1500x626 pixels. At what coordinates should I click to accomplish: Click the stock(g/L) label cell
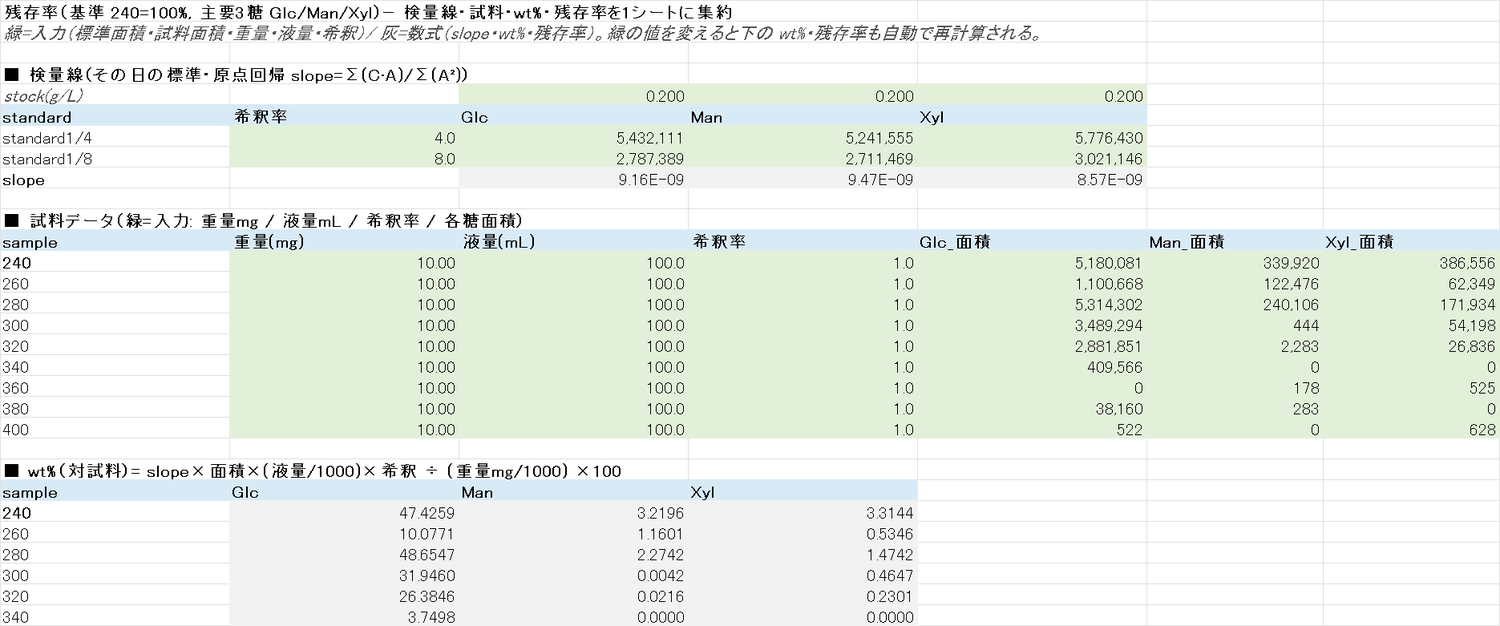point(114,96)
